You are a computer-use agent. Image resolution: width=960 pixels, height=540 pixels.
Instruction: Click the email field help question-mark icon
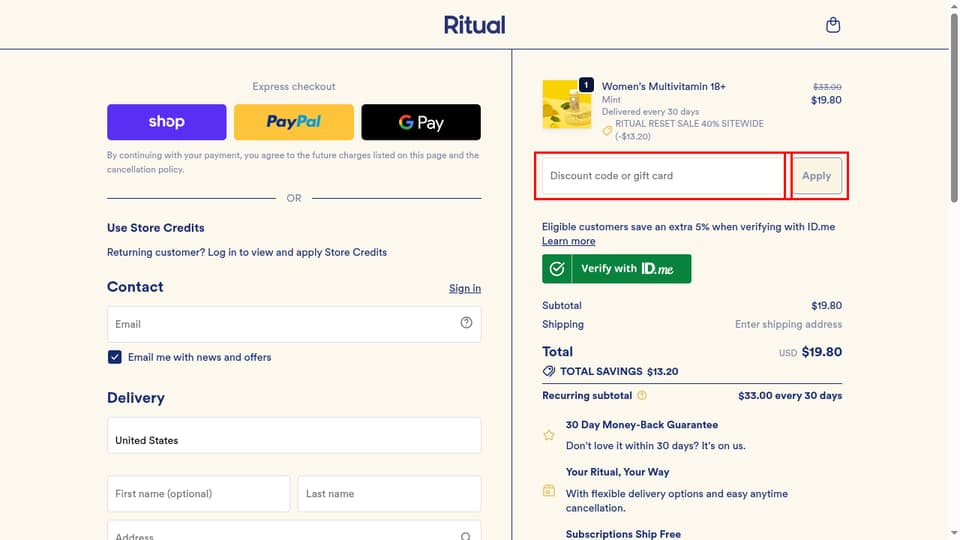pyautogui.click(x=467, y=323)
